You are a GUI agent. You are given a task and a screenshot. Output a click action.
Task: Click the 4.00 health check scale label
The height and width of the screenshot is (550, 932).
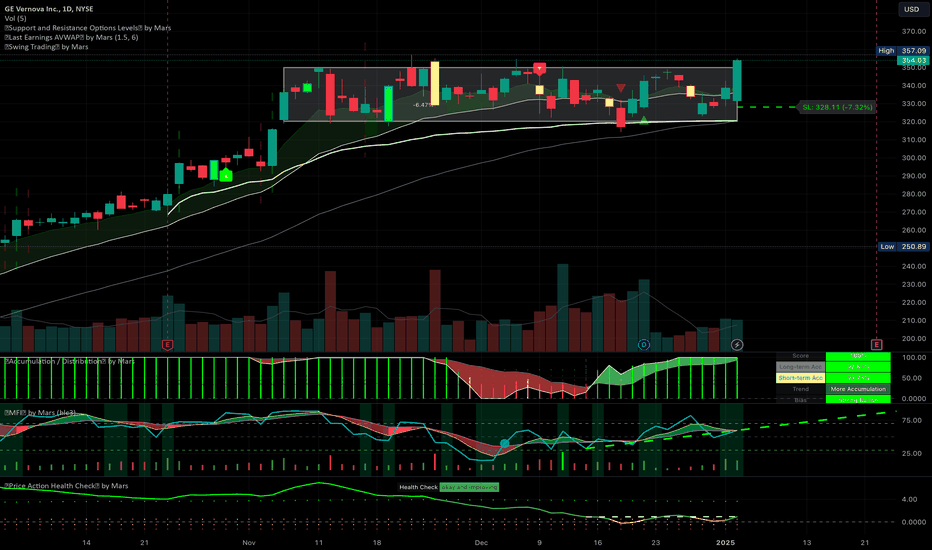point(909,499)
